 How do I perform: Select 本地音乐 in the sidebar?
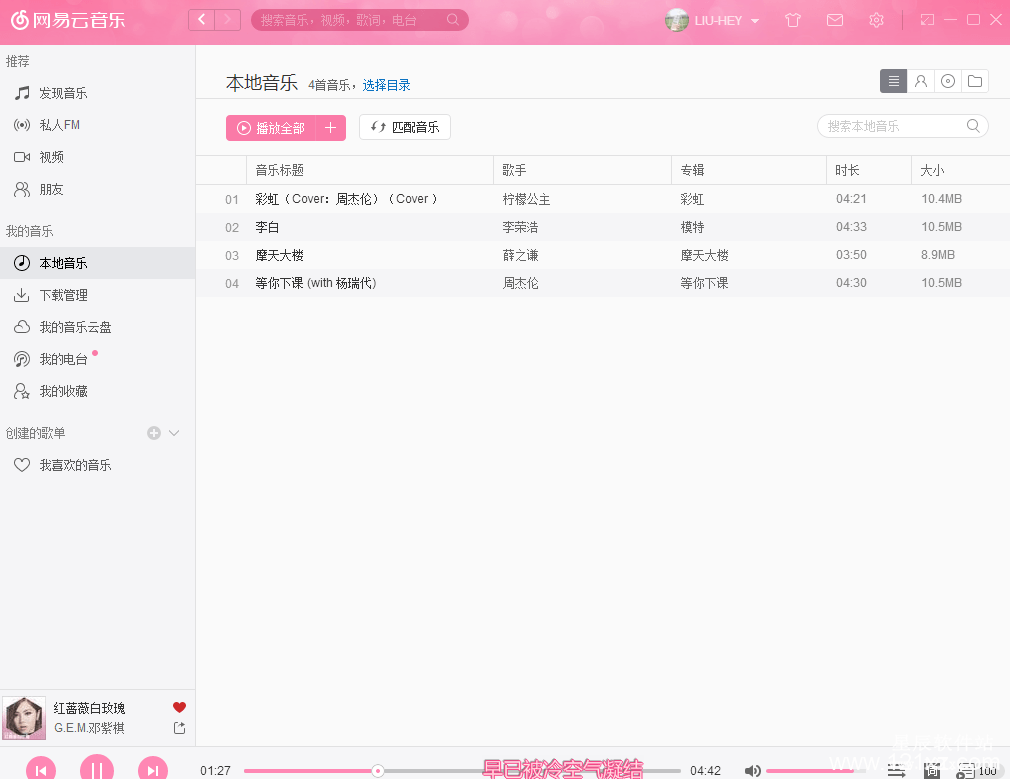[97, 263]
